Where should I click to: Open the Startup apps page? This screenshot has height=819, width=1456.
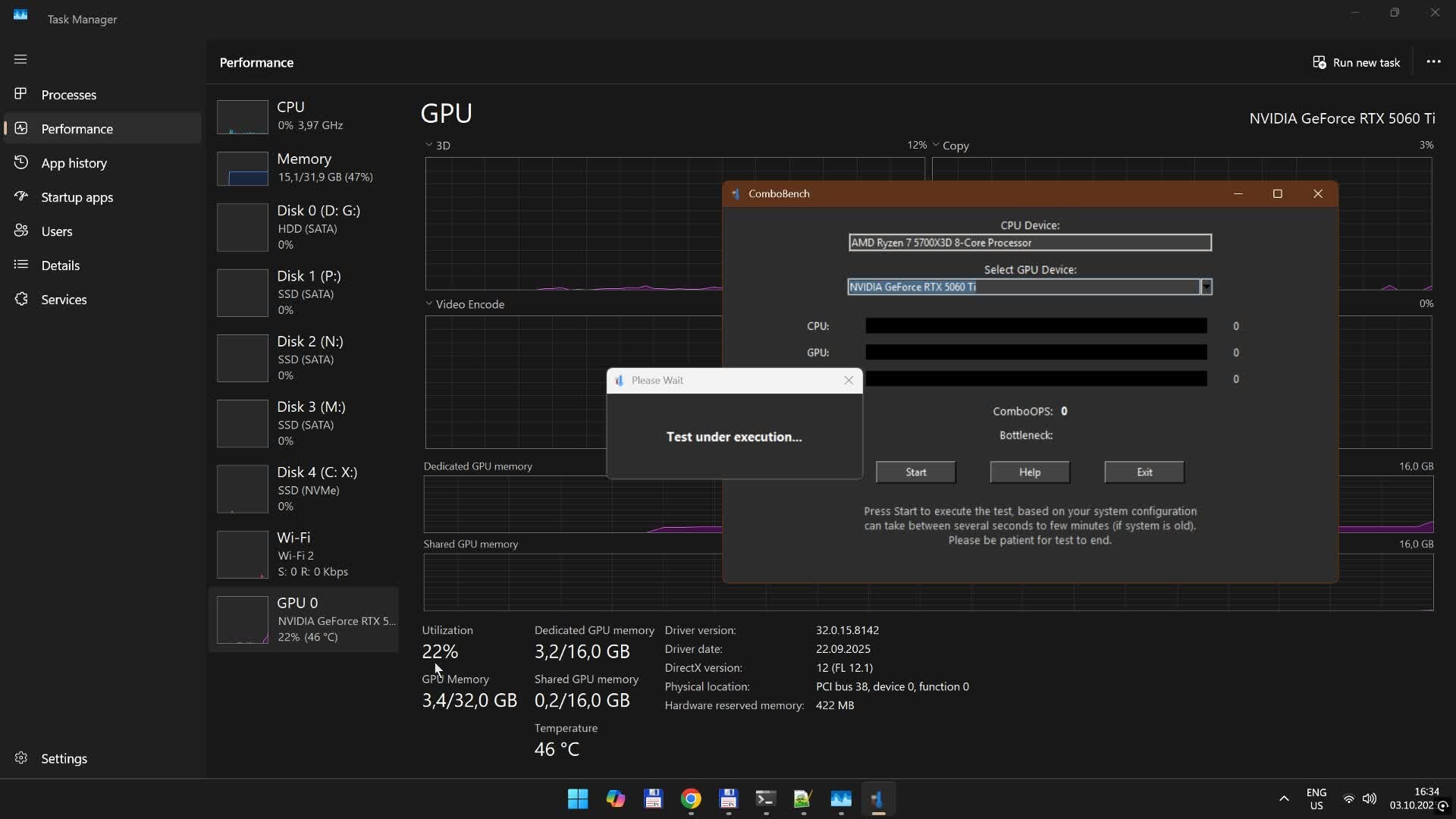[x=77, y=197]
